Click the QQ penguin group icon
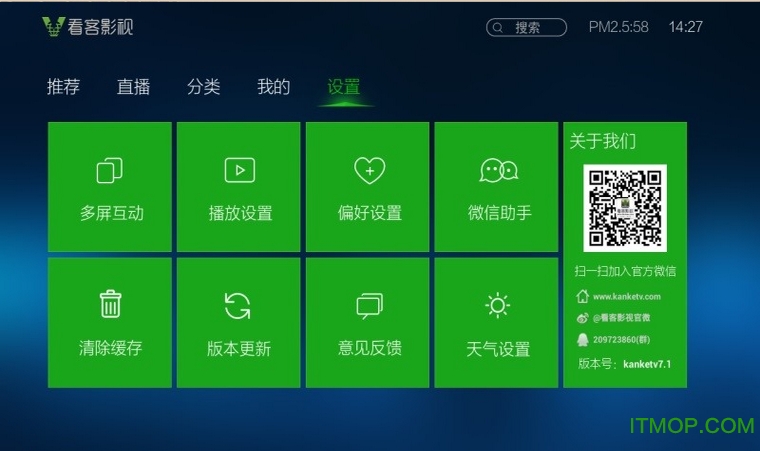This screenshot has height=451, width=760. click(x=582, y=340)
